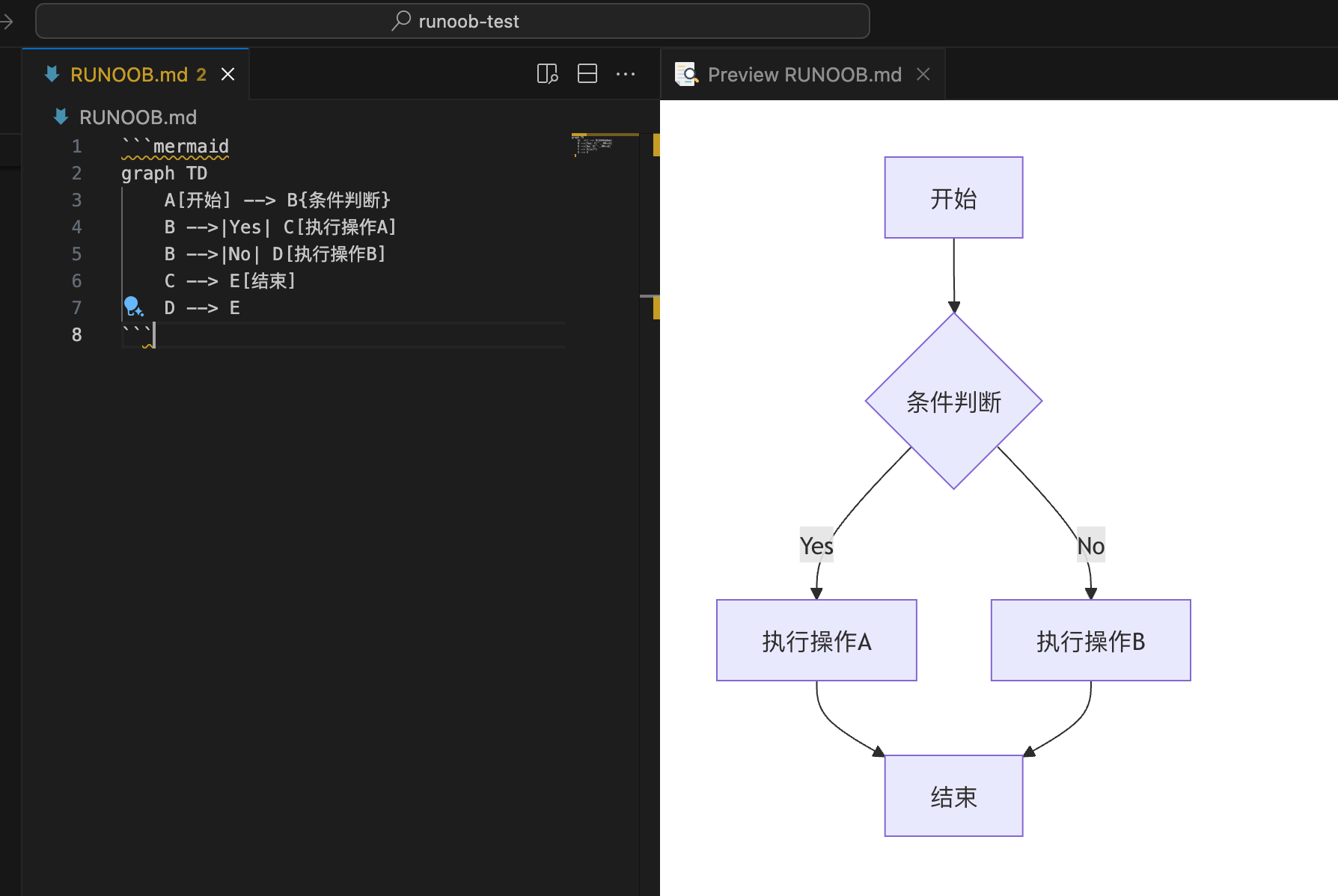
Task: Click the Yes edge label in diagram
Action: [x=816, y=546]
